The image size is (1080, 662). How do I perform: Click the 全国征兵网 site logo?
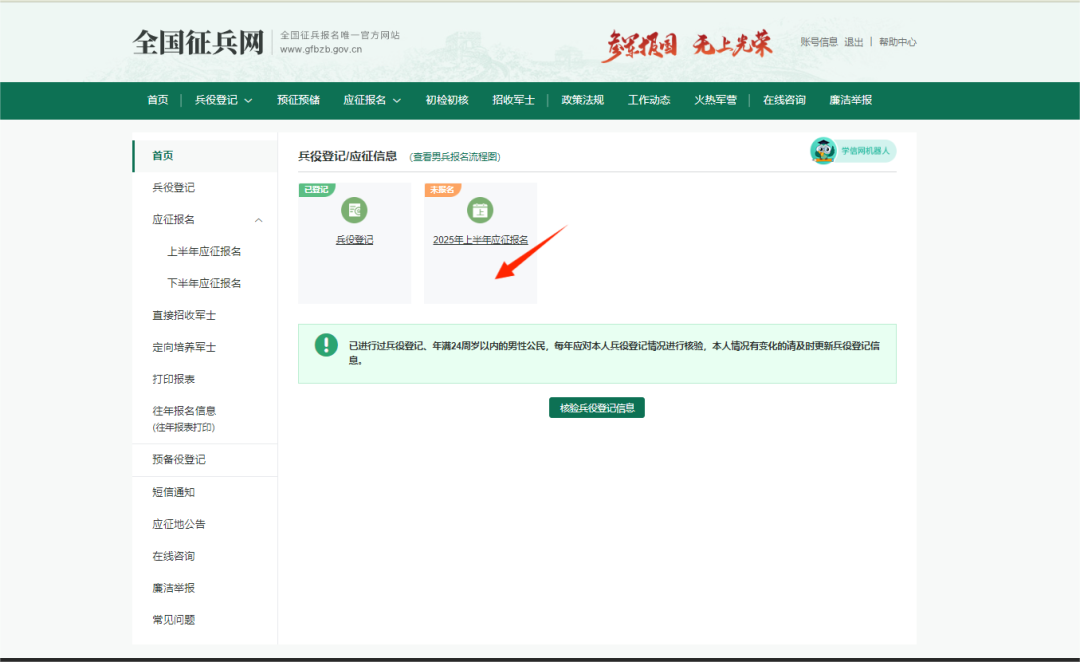tap(198, 41)
